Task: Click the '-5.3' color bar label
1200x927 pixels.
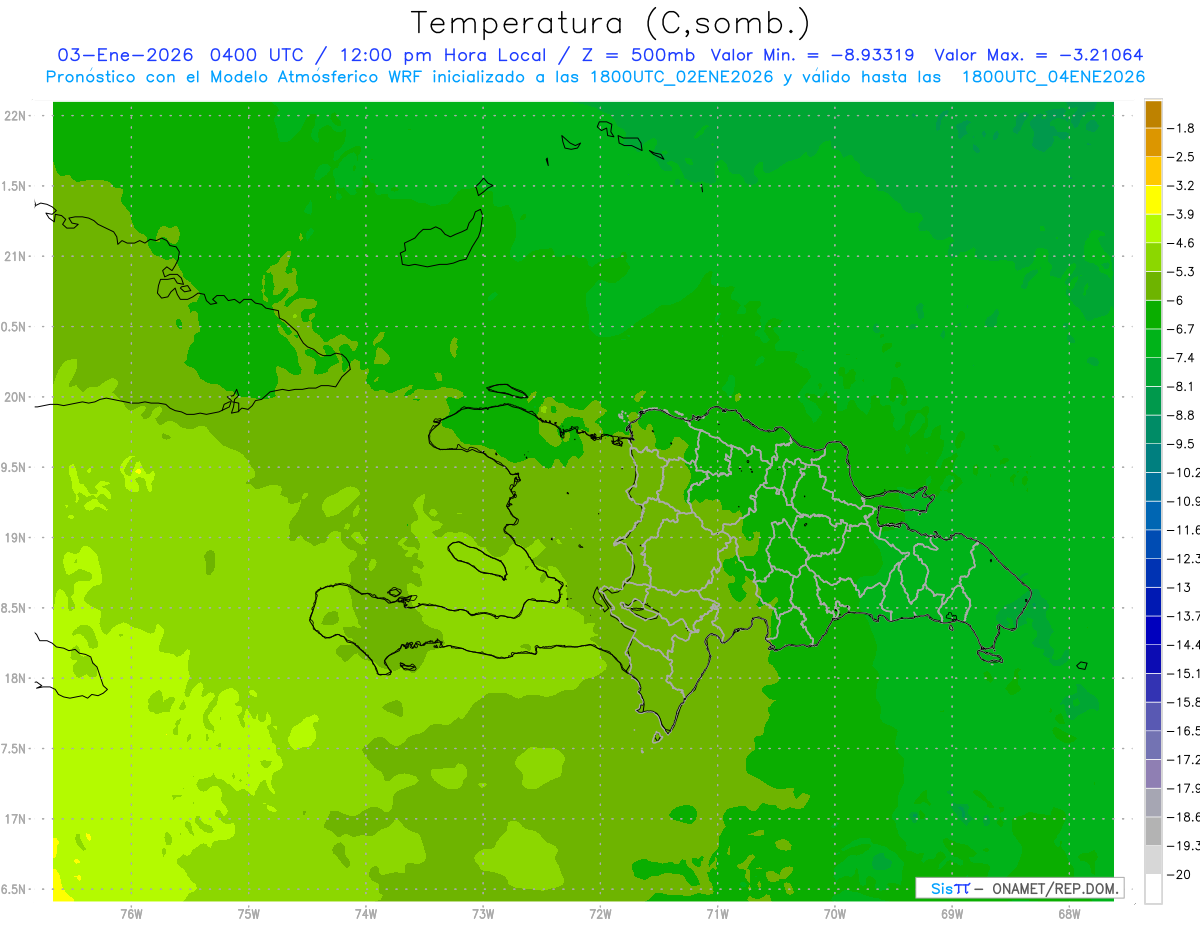Action: (x=1181, y=271)
